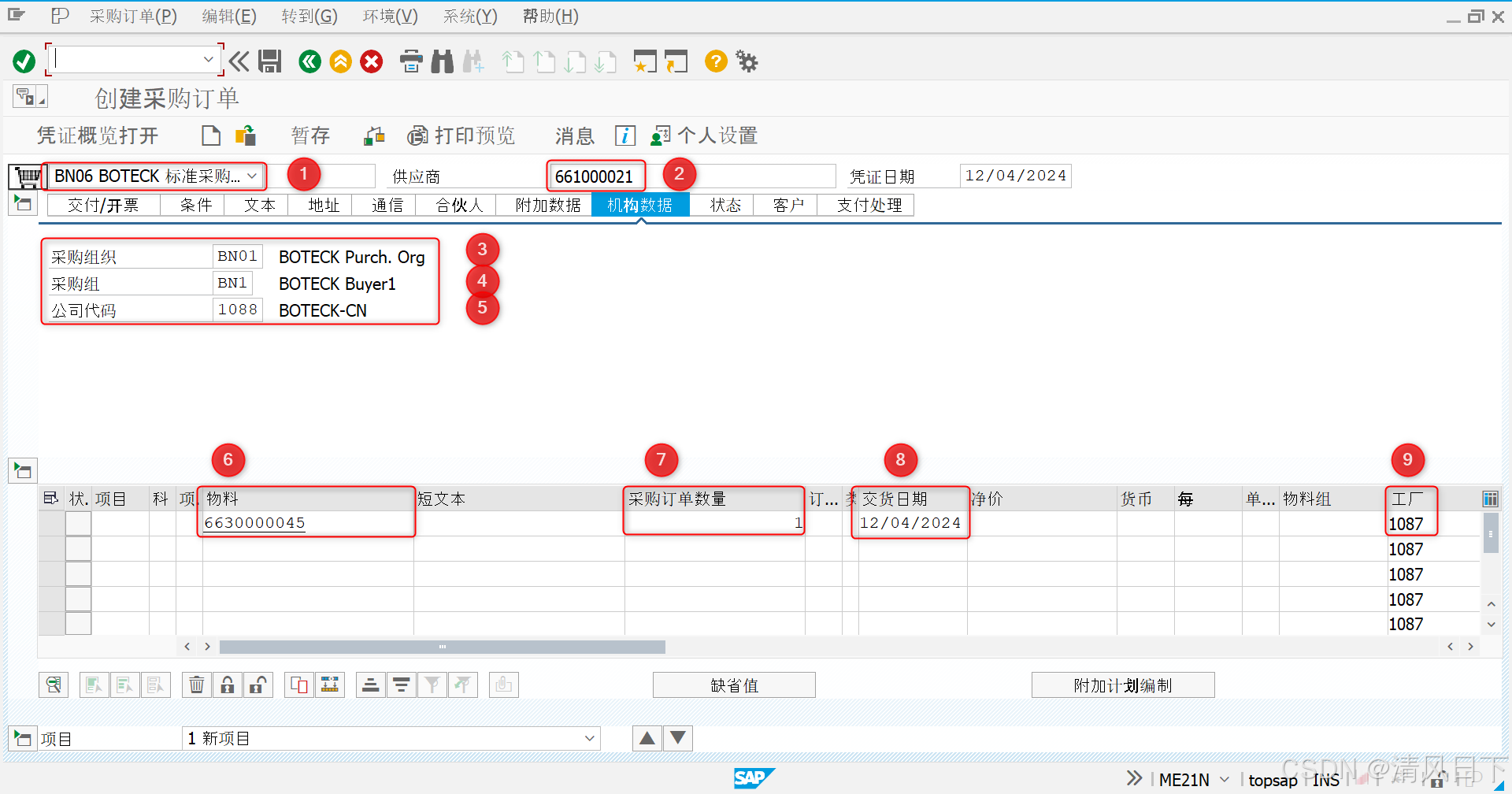This screenshot has height=794, width=1512.
Task: Open the 编辑(E) menu
Action: pyautogui.click(x=229, y=16)
